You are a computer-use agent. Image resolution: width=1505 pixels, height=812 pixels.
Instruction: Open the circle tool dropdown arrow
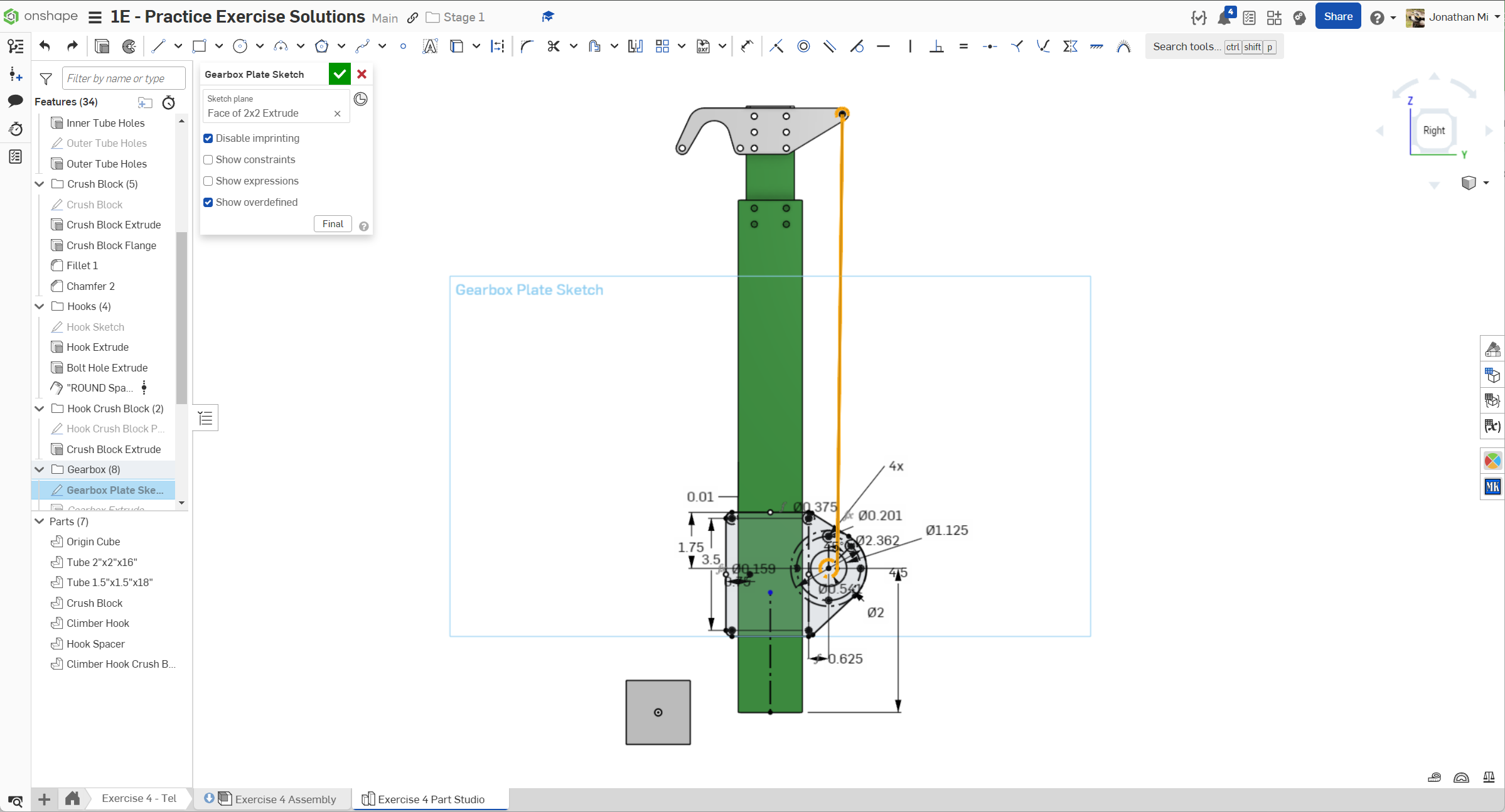[x=260, y=46]
